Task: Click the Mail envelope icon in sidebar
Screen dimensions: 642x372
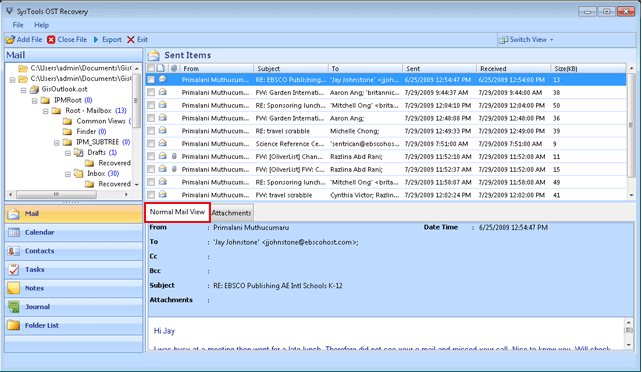Action: pos(14,214)
